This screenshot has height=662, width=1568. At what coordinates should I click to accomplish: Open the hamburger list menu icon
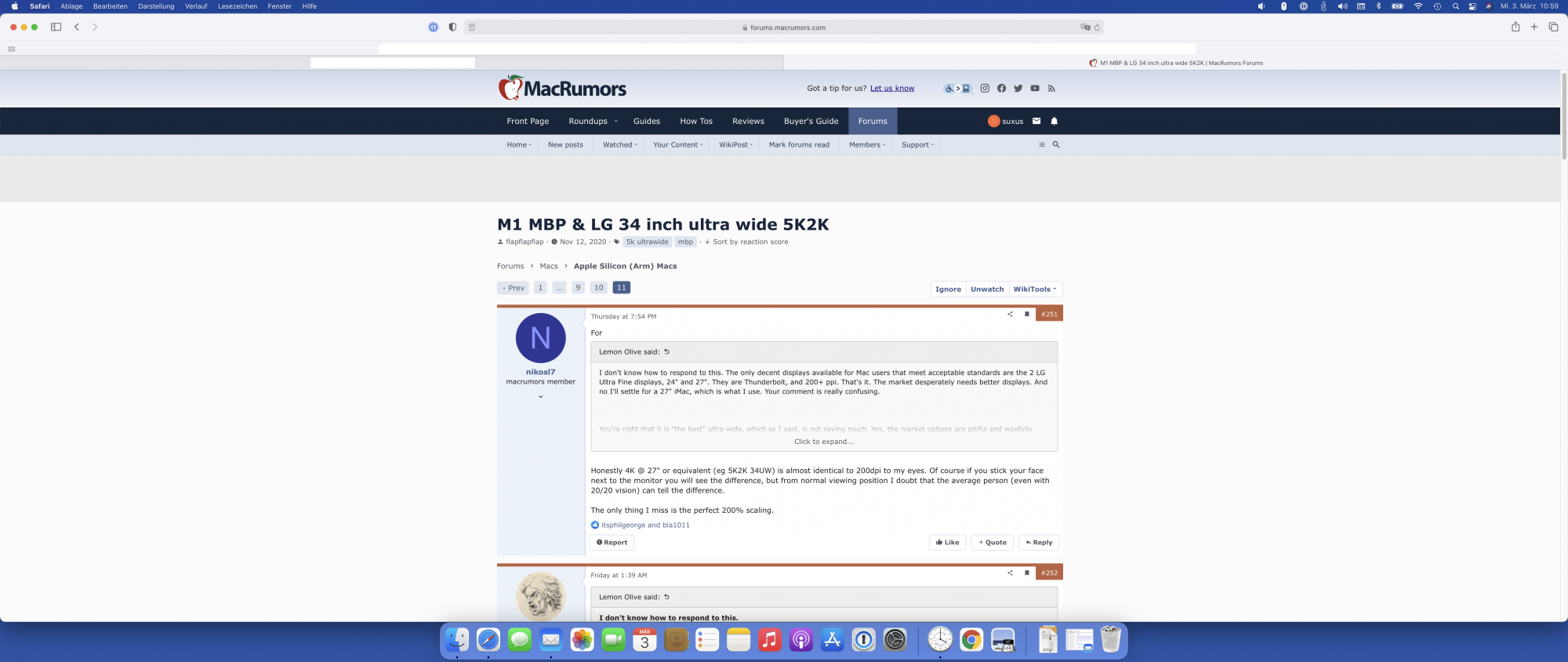pos(1041,144)
